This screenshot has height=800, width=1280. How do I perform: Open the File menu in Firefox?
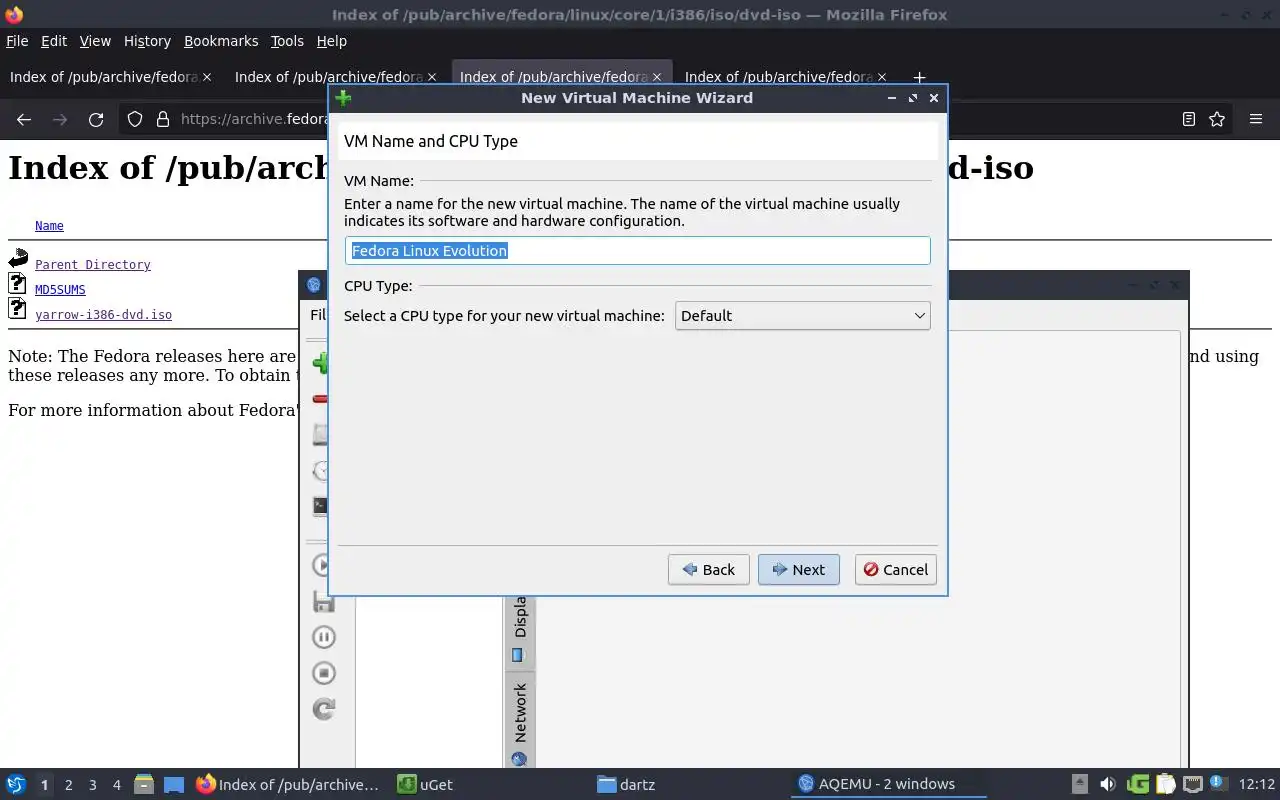(17, 41)
